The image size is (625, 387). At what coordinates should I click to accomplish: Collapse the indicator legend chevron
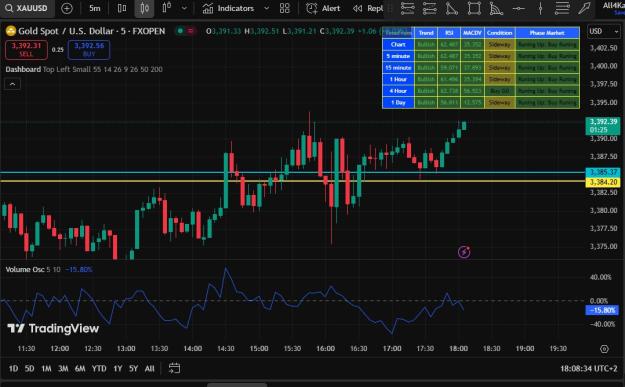click(12, 84)
